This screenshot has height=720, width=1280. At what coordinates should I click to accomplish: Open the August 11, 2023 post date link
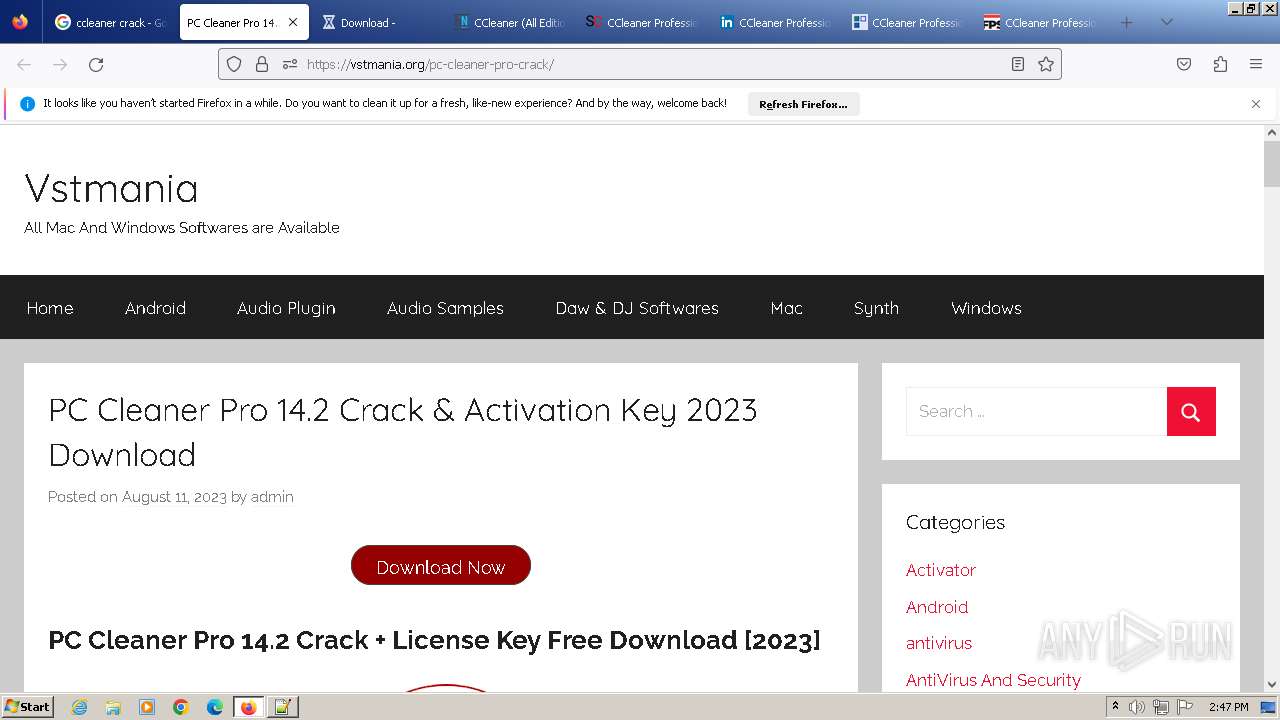point(174,496)
